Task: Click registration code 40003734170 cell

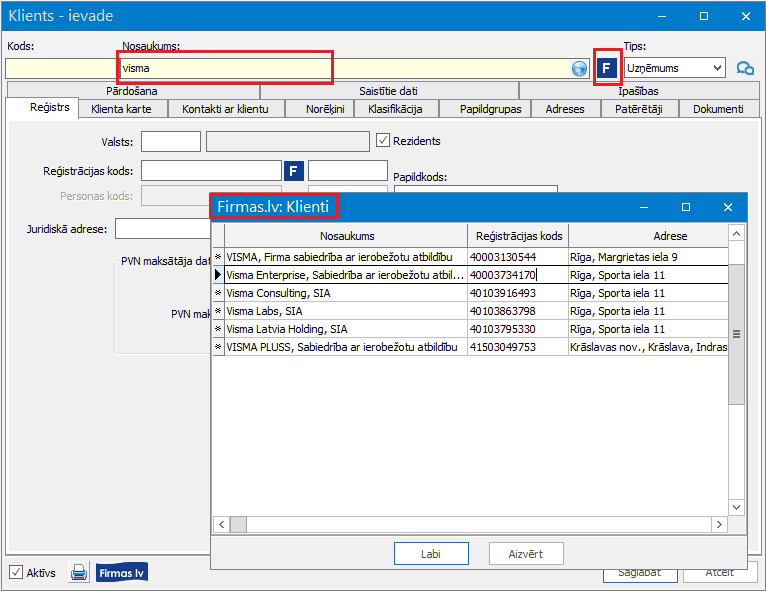Action: click(x=518, y=275)
